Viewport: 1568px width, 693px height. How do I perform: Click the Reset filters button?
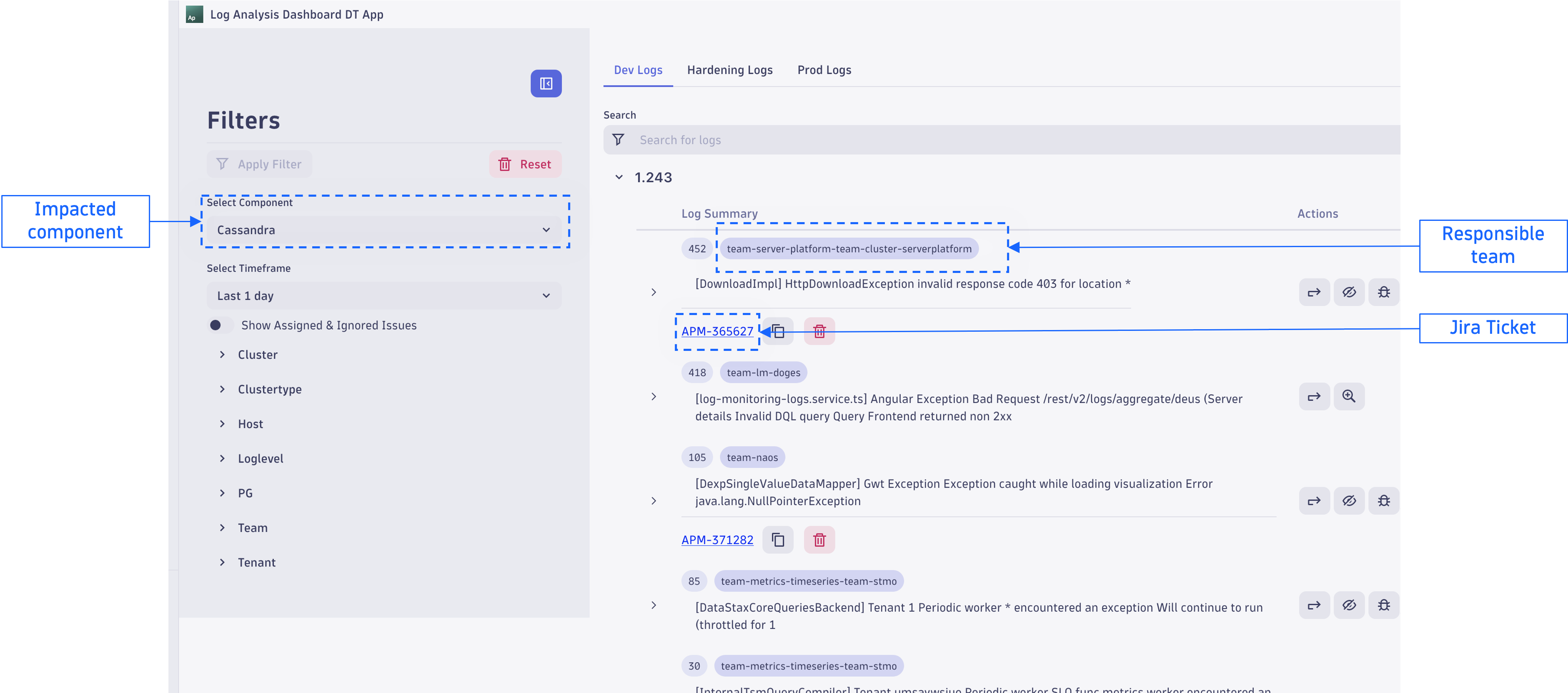[x=525, y=164]
